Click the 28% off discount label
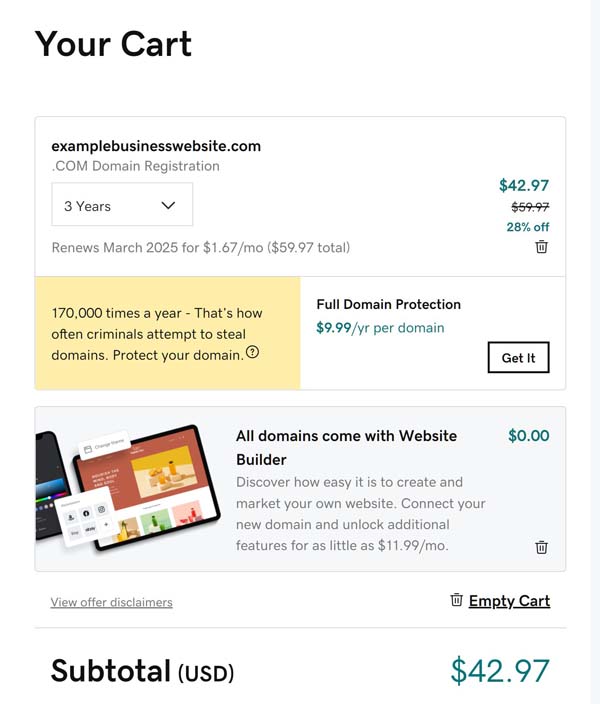 pos(528,227)
